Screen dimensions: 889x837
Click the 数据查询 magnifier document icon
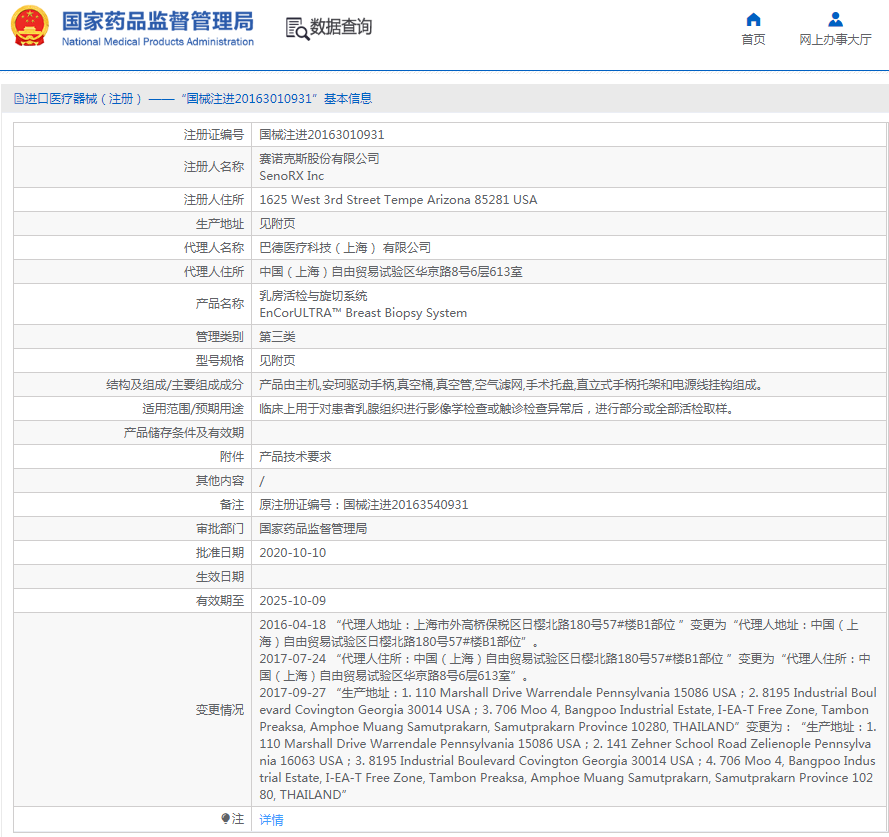coord(297,28)
